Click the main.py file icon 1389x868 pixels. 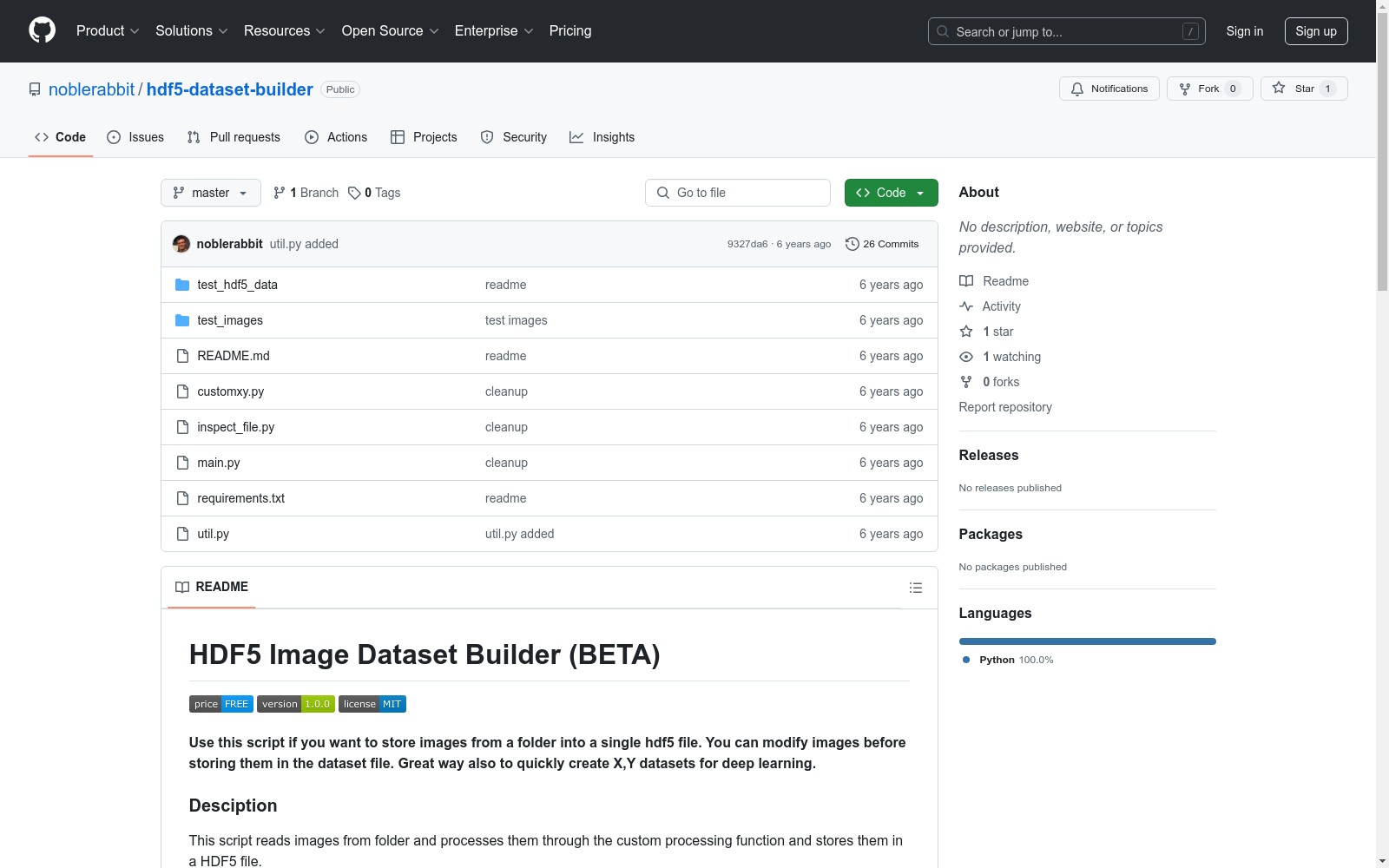point(182,463)
